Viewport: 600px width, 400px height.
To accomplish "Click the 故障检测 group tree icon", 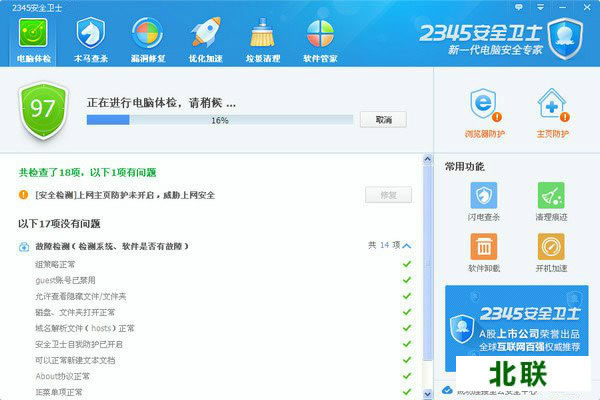I will [23, 246].
